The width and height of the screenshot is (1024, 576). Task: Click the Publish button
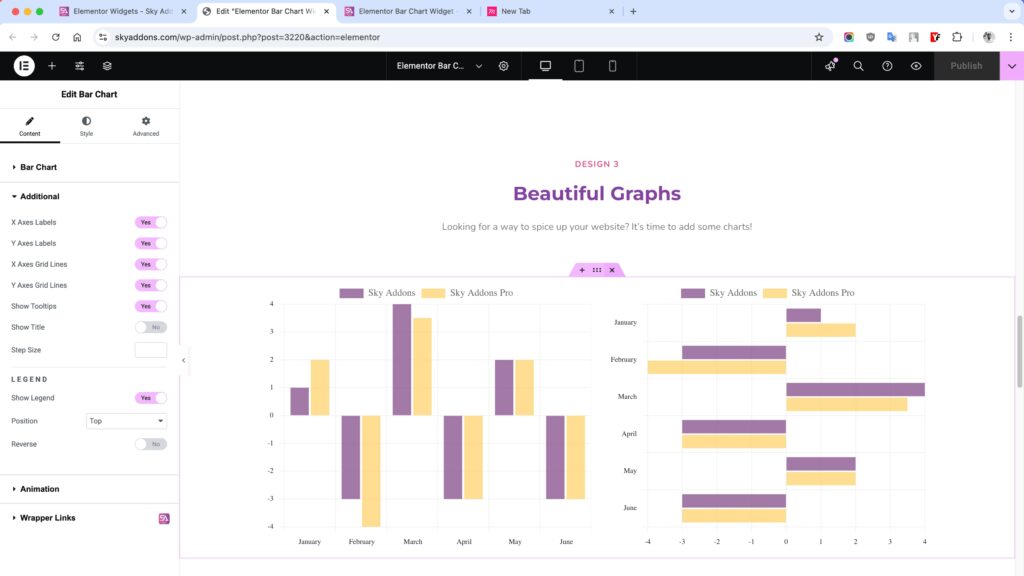click(x=966, y=66)
